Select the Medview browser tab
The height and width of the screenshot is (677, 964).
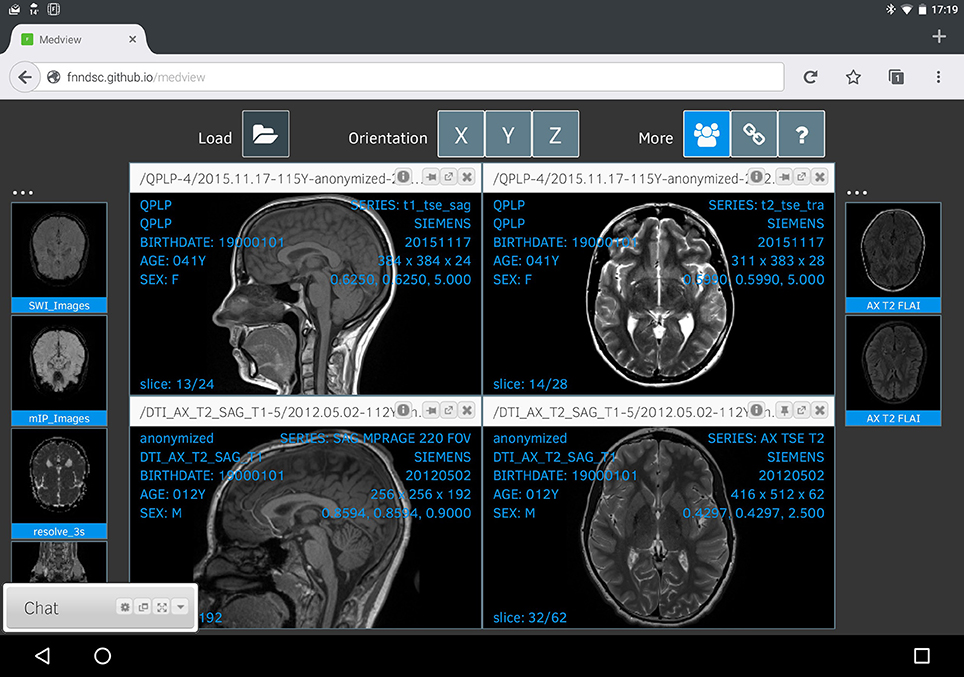(78, 39)
